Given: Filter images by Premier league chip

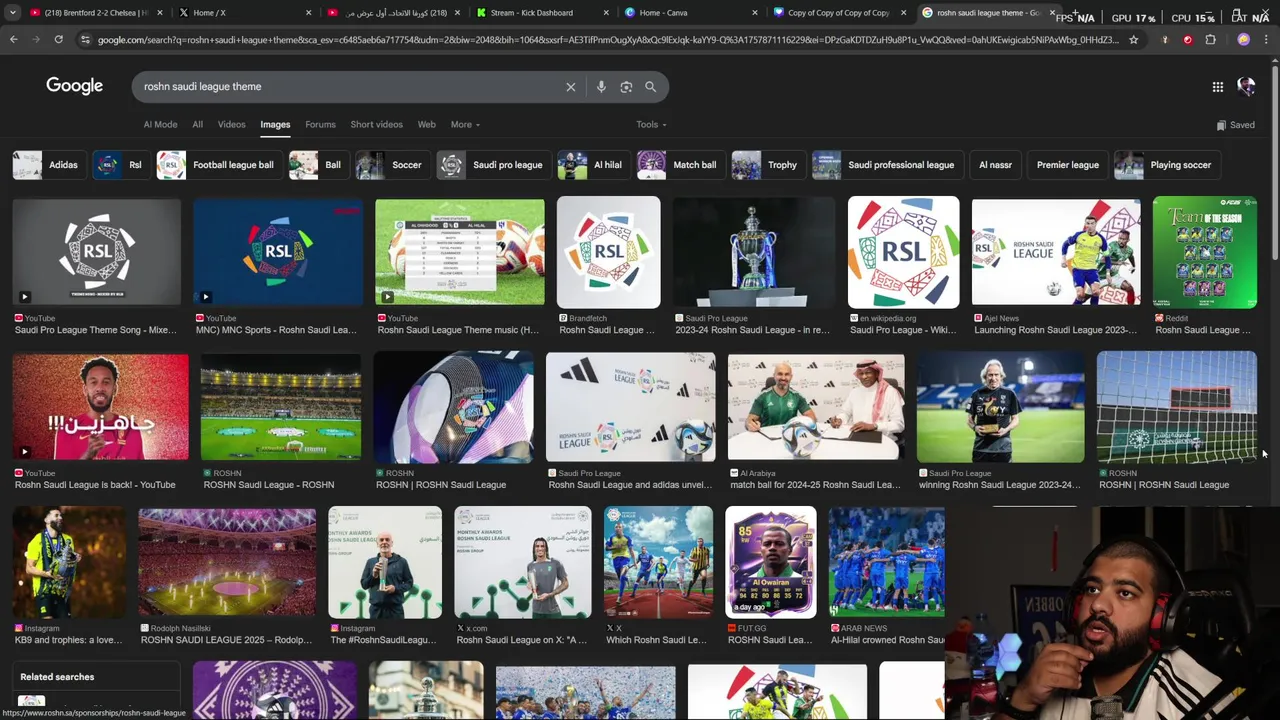Looking at the screenshot, I should (x=1067, y=165).
